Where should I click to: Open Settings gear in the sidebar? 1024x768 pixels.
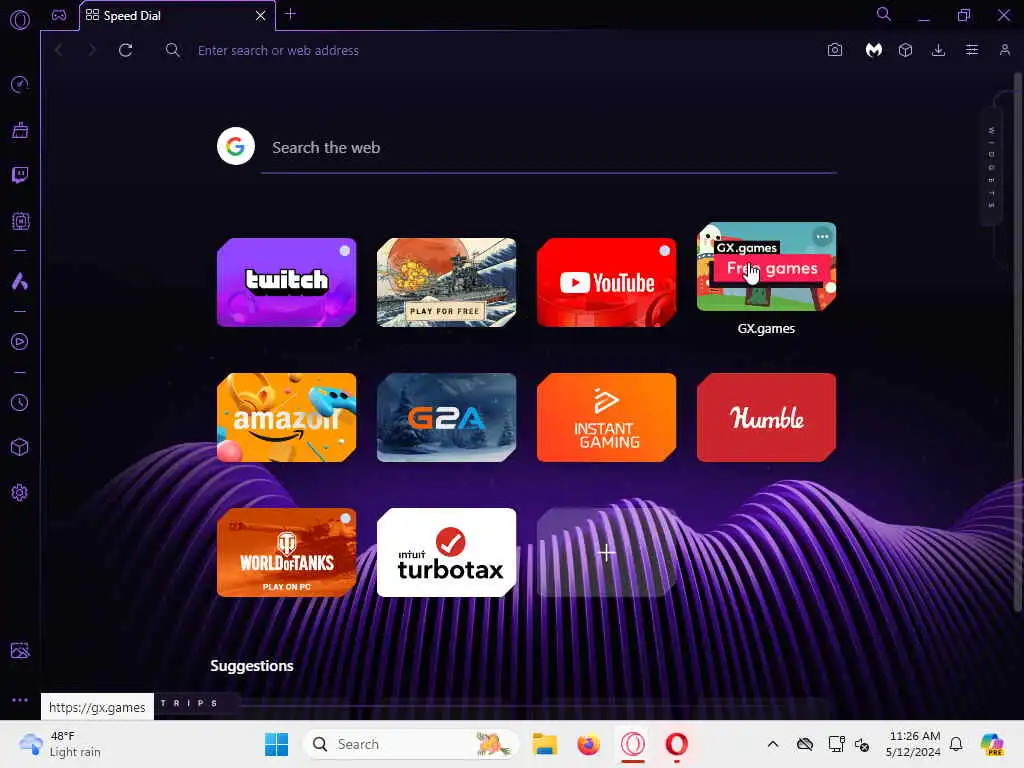coord(20,492)
